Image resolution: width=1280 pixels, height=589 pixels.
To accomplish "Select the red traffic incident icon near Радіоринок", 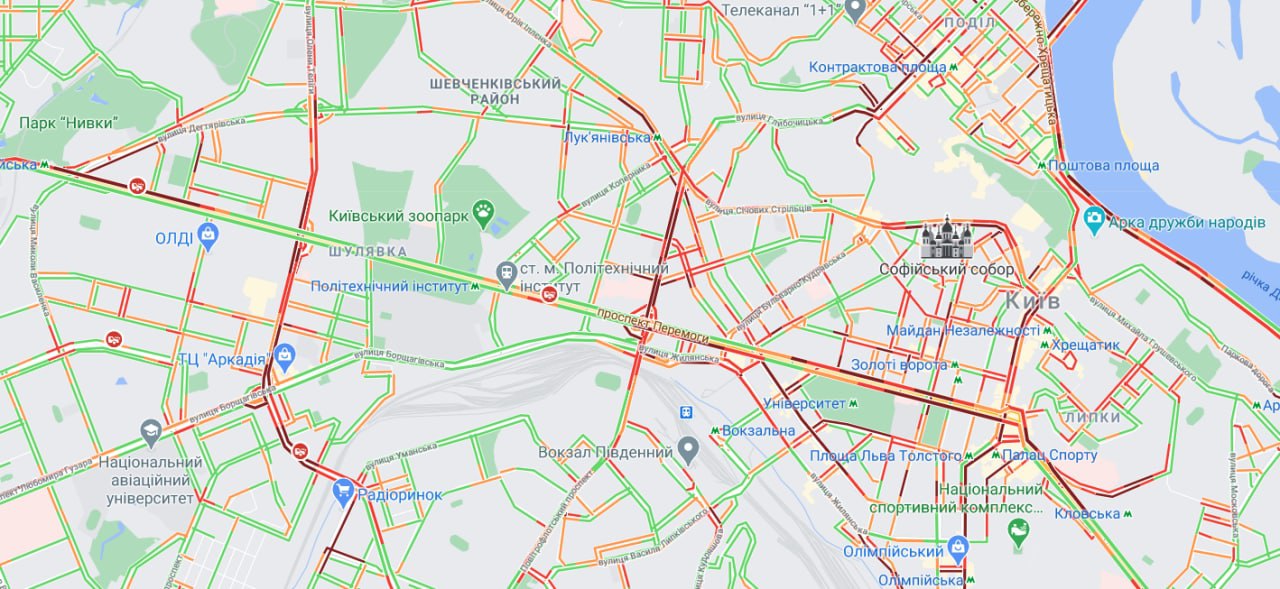I will [300, 450].
